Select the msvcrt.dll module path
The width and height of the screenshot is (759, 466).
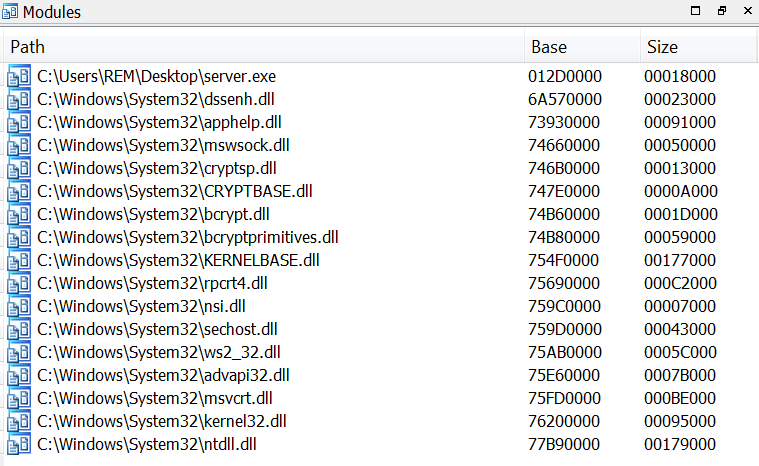pos(155,398)
